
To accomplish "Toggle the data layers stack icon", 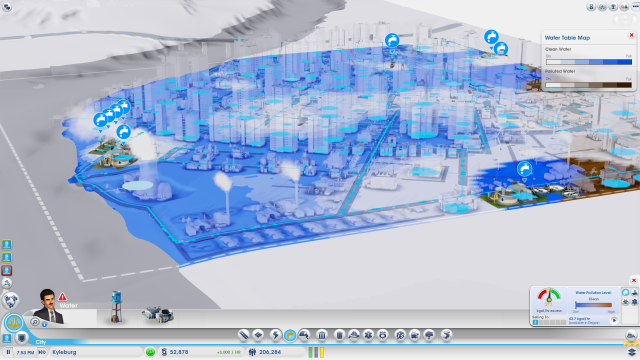I will pos(632,352).
